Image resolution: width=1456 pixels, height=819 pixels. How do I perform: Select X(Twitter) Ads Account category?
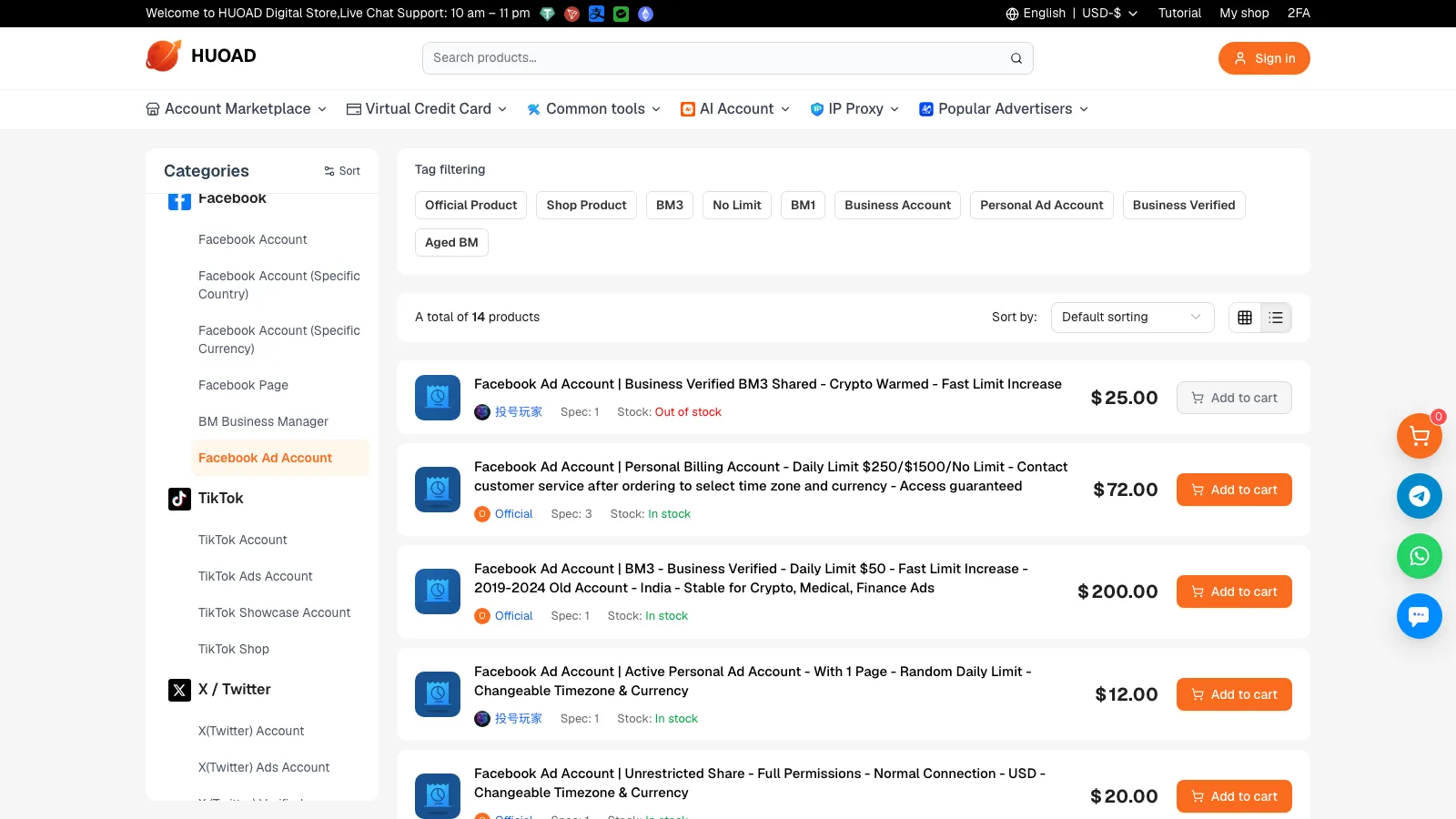264,768
